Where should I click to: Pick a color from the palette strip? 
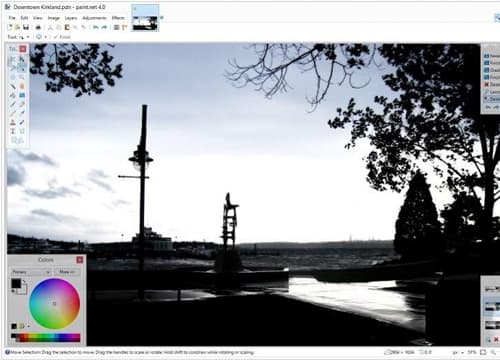pyautogui.click(x=46, y=338)
